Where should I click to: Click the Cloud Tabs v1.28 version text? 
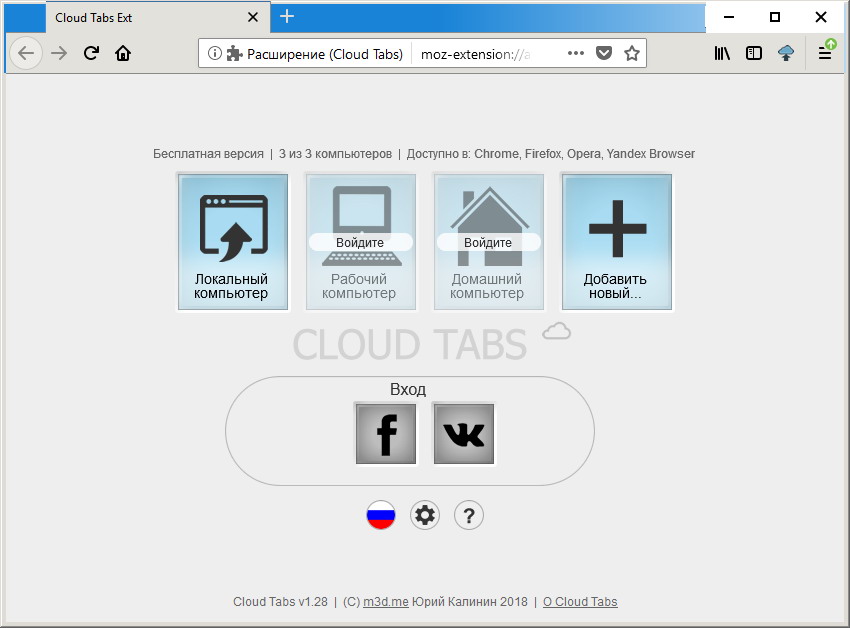coord(280,602)
